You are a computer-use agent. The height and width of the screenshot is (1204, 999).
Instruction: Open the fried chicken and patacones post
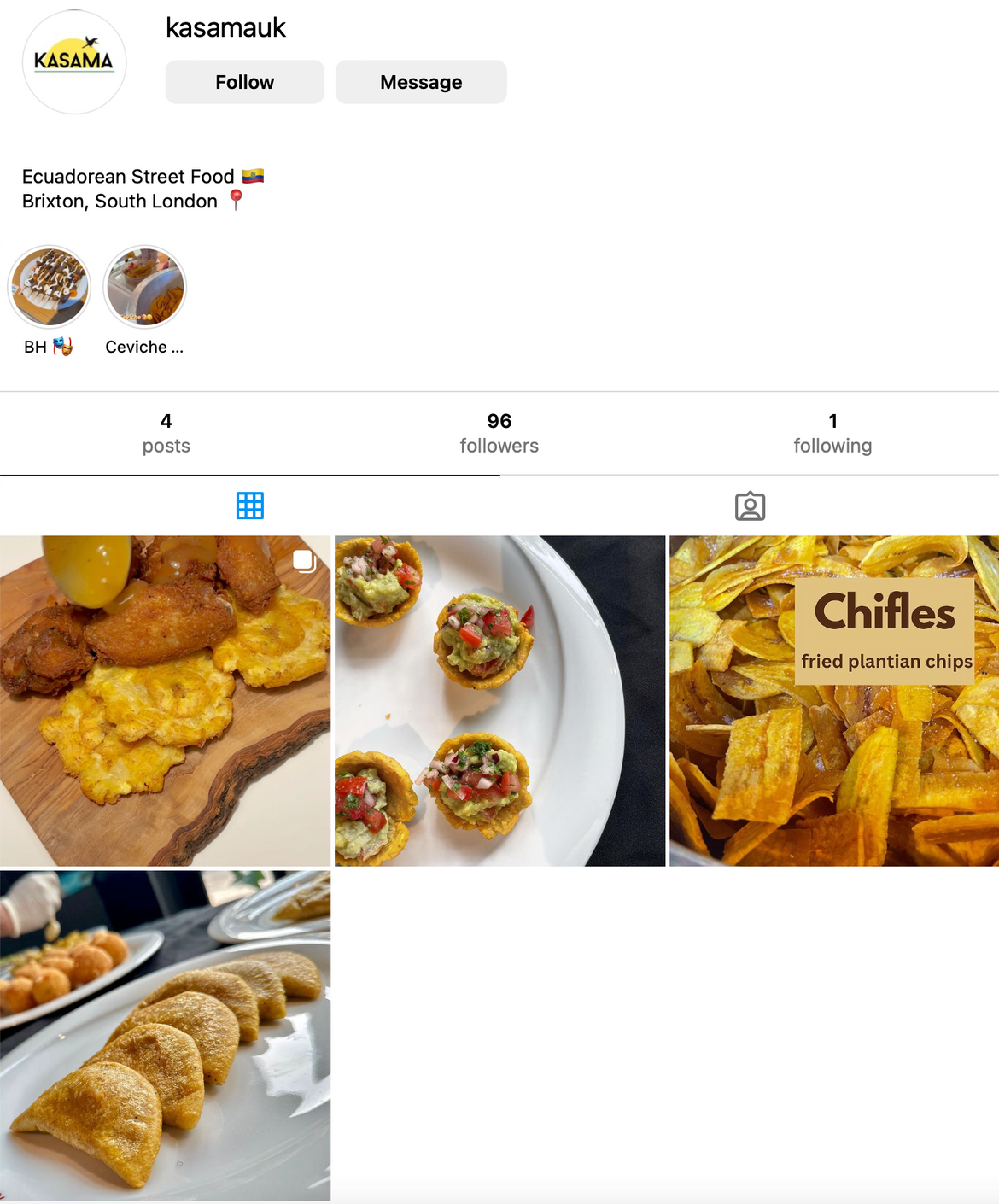point(165,701)
